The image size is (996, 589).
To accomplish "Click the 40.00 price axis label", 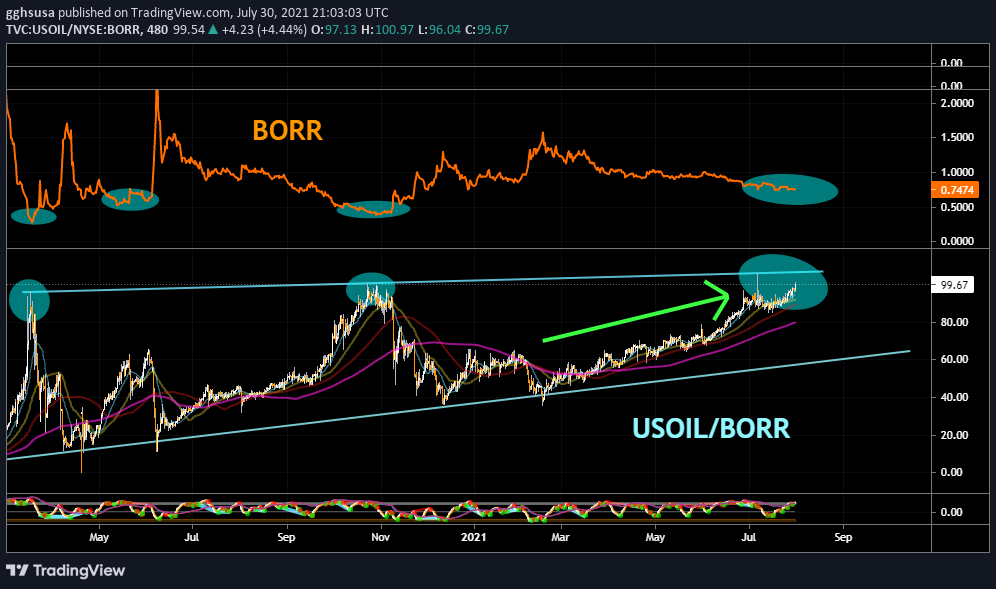I will coord(954,397).
